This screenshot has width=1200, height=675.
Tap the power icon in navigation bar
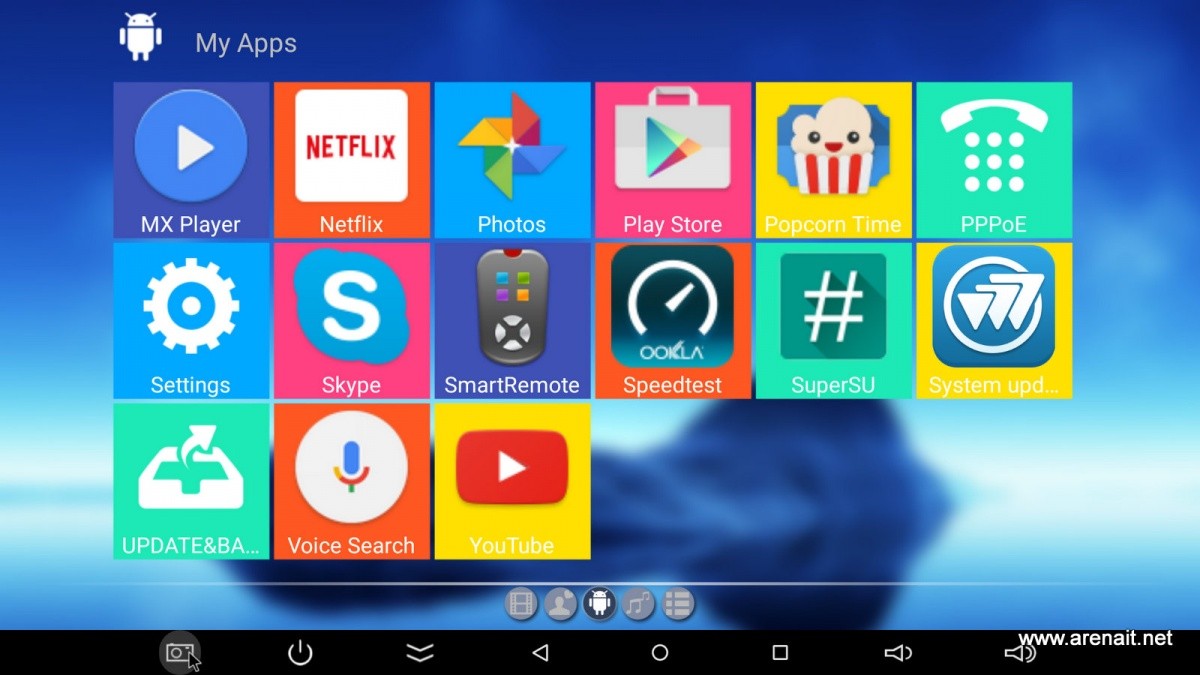[300, 653]
